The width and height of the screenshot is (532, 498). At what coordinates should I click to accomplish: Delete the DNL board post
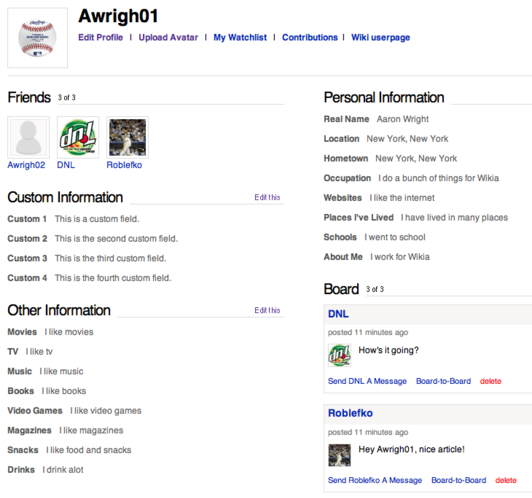click(491, 381)
